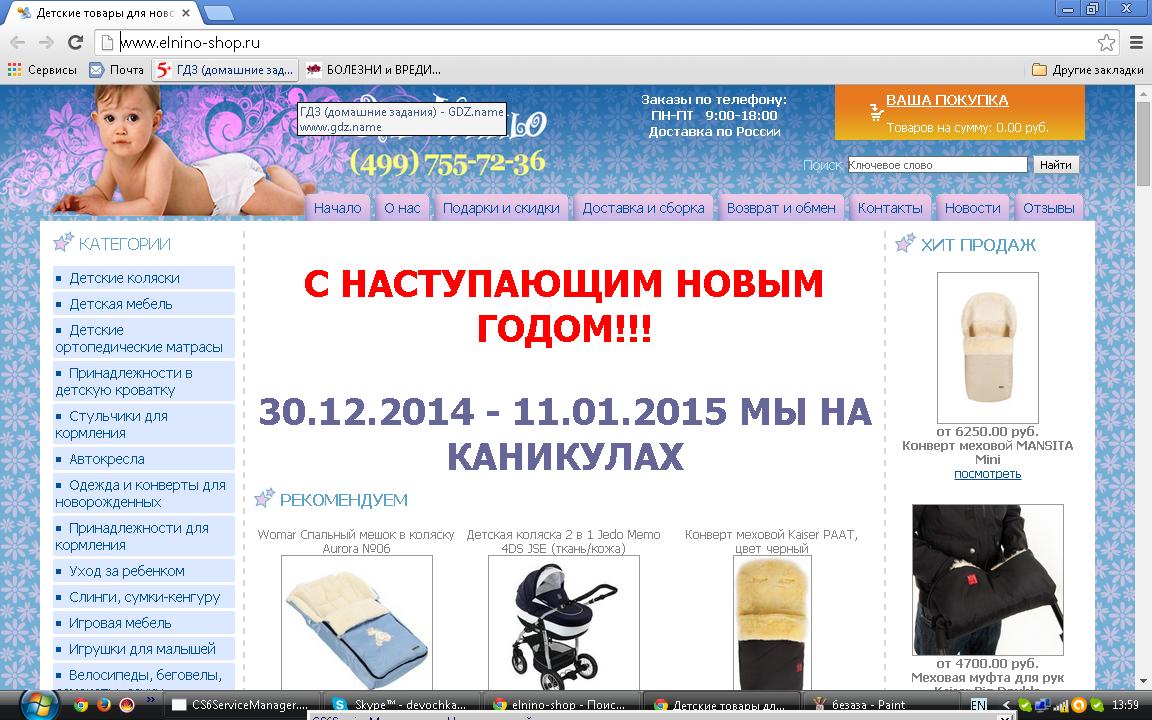Click the Найти search button
This screenshot has width=1152, height=720.
coord(1056,165)
